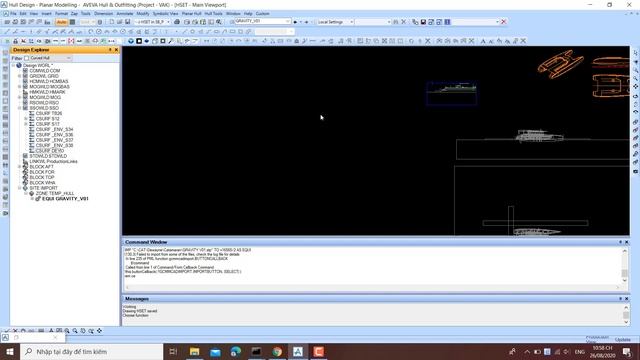Open the Dimension menu
This screenshot has height=360, width=640.
(103, 13)
